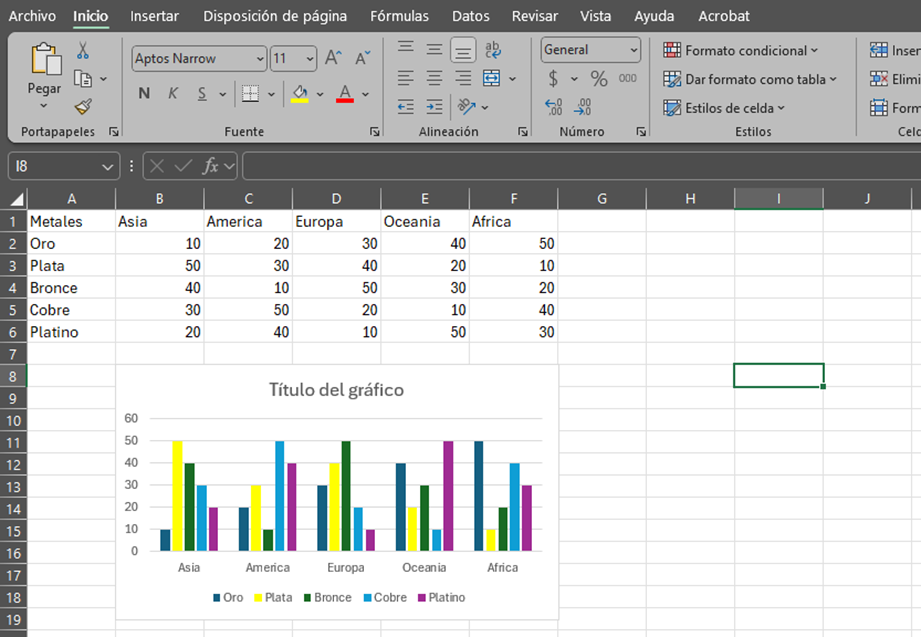Open Alineación dialog launcher
The height and width of the screenshot is (637, 921).
point(522,132)
